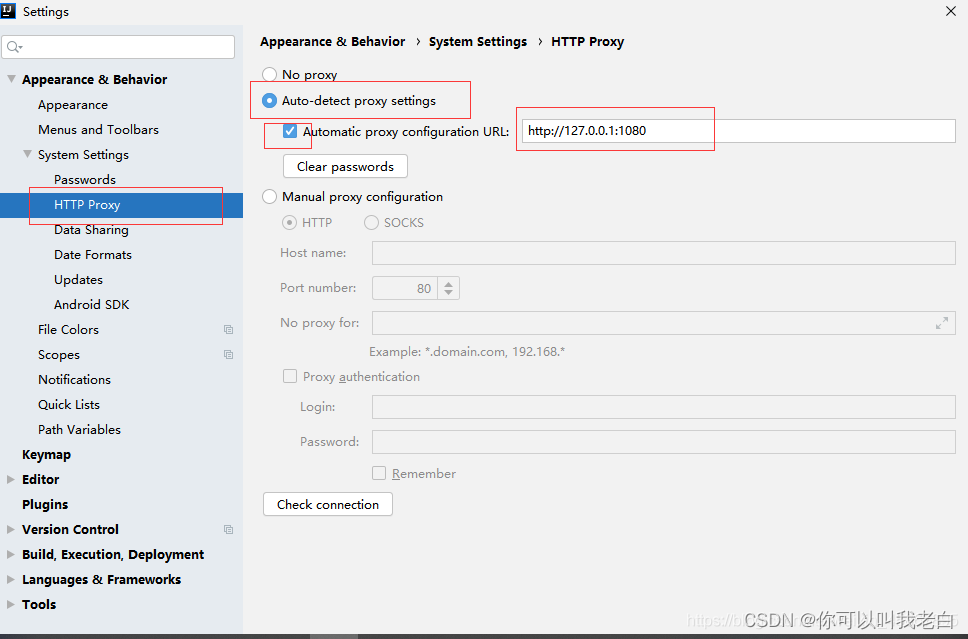Image resolution: width=968 pixels, height=639 pixels.
Task: Click the project-level icon beside Scopes
Action: click(229, 355)
